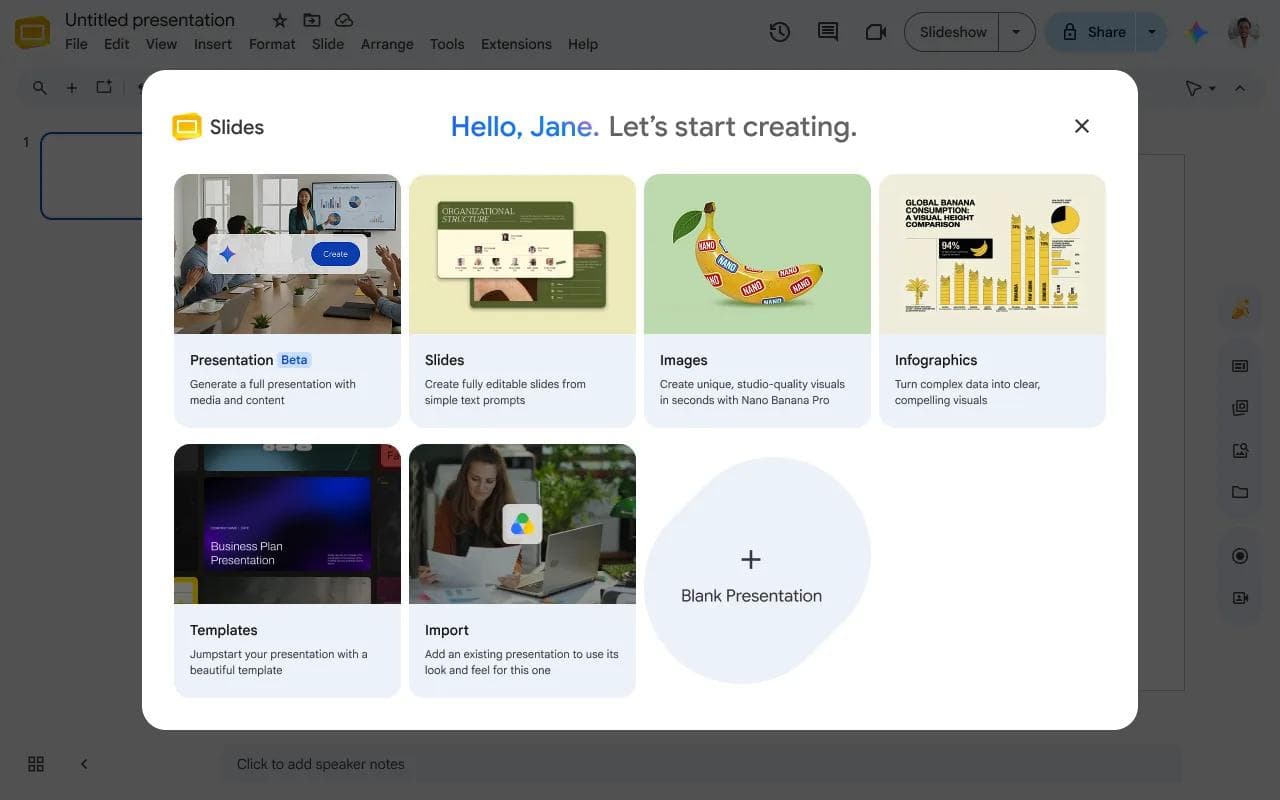Start the Slideshow
Image resolution: width=1280 pixels, height=800 pixels.
pos(953,32)
